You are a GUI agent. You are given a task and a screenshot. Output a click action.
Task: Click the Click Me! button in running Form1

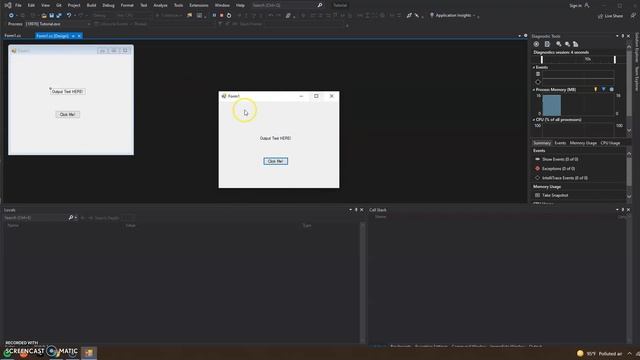click(276, 161)
